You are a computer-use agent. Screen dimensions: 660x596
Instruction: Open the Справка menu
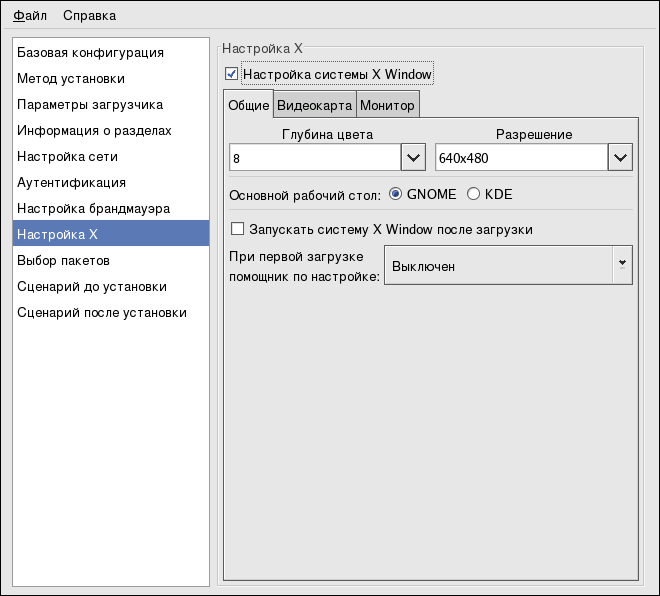[x=89, y=15]
